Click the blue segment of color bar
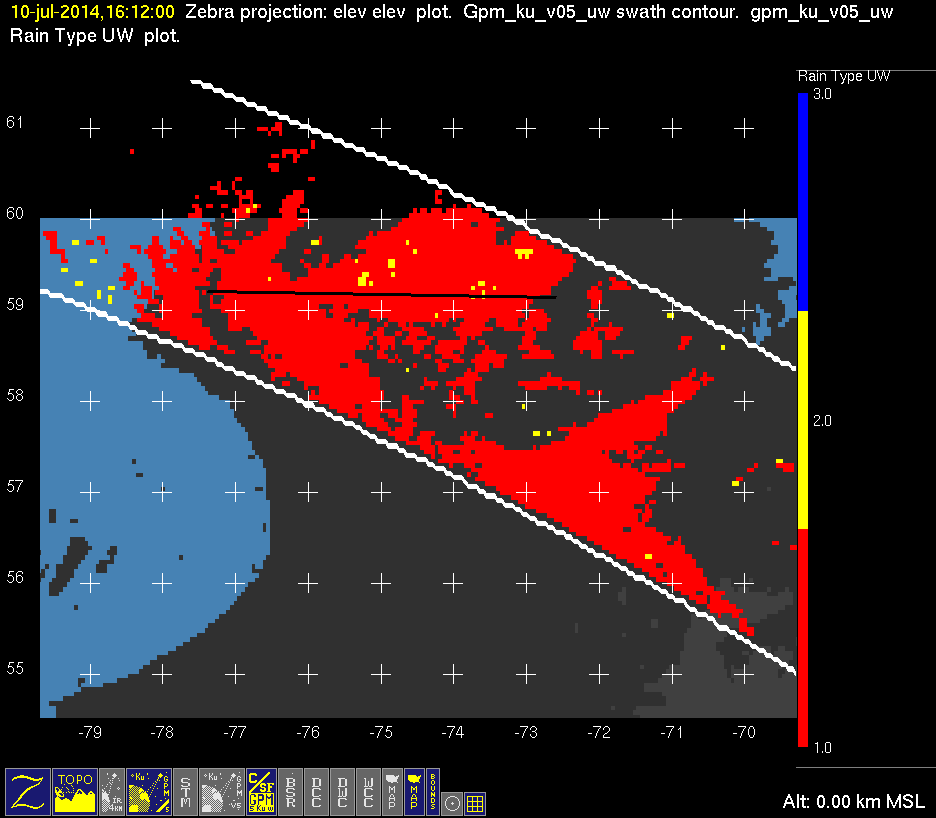This screenshot has width=936, height=818. (802, 200)
